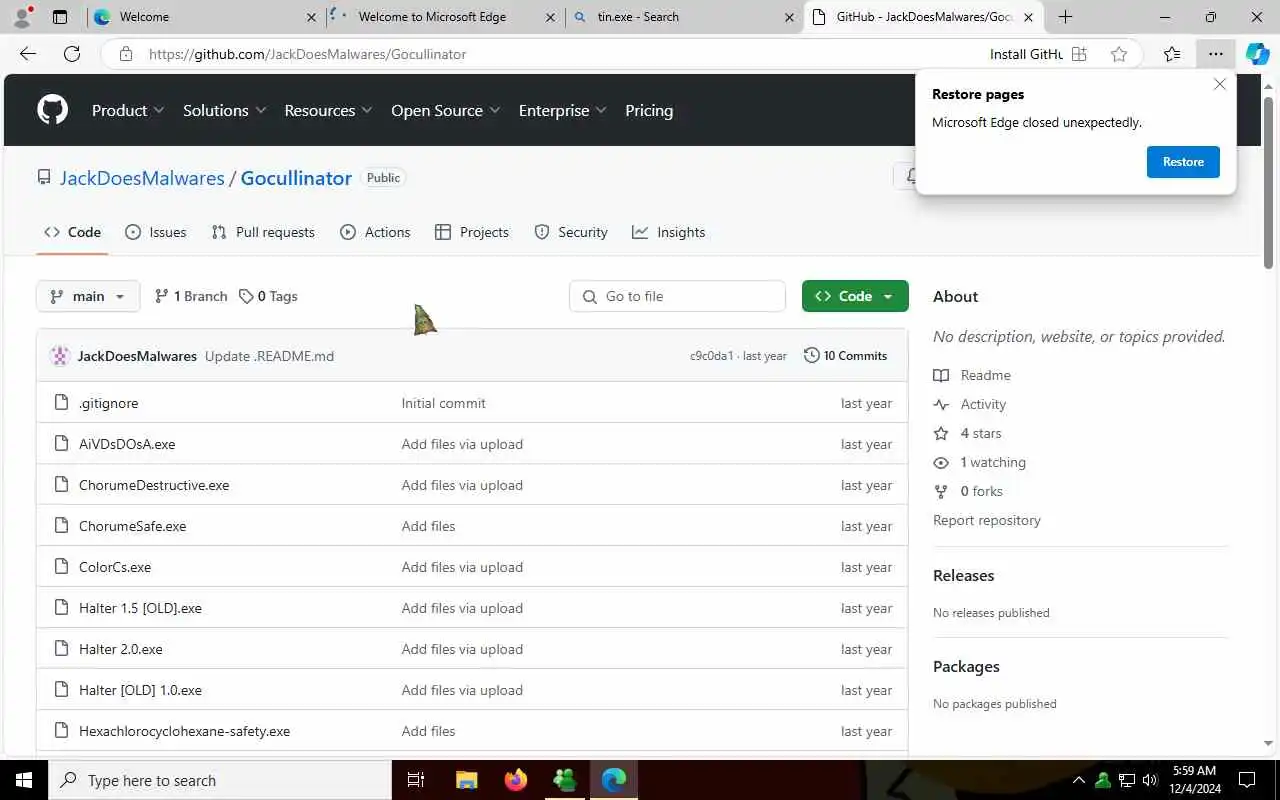1280x800 pixels.
Task: Switch to the Security tab
Action: [x=571, y=232]
